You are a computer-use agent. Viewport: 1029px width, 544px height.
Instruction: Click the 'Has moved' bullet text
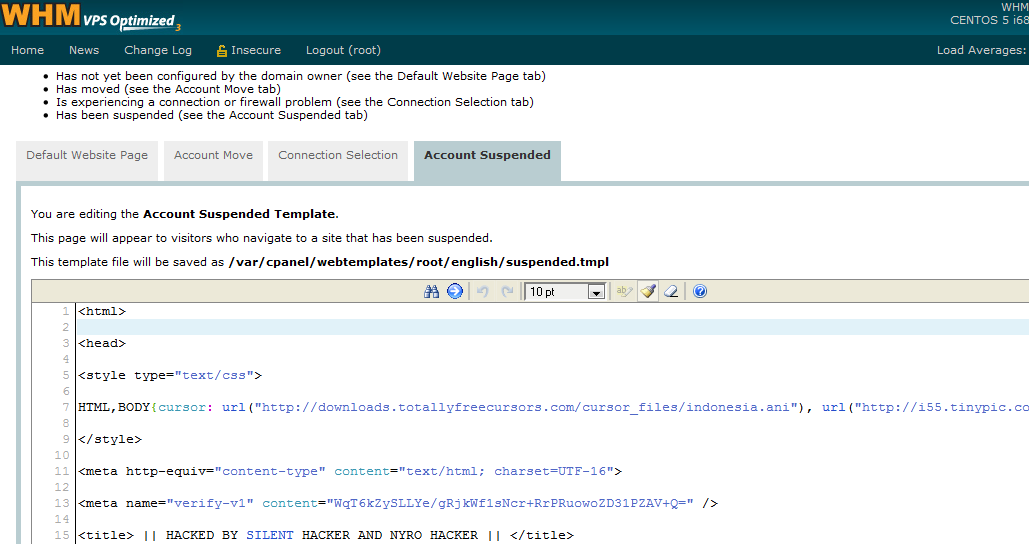[168, 89]
